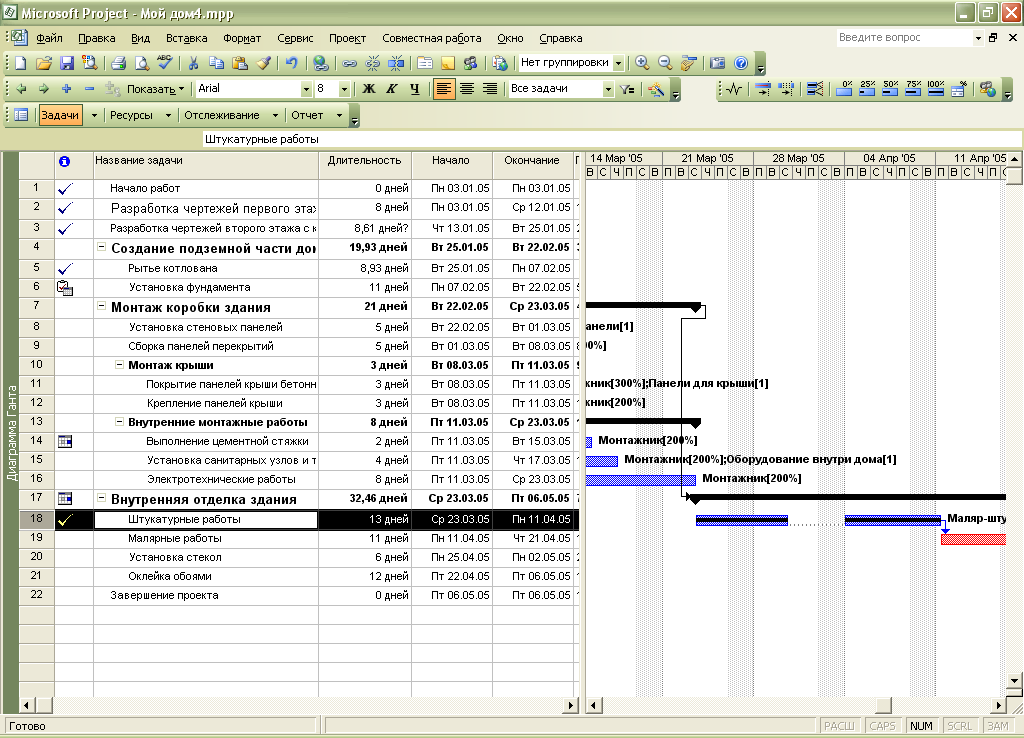Zoom in on the timescale
The height and width of the screenshot is (738, 1024).
(x=643, y=63)
